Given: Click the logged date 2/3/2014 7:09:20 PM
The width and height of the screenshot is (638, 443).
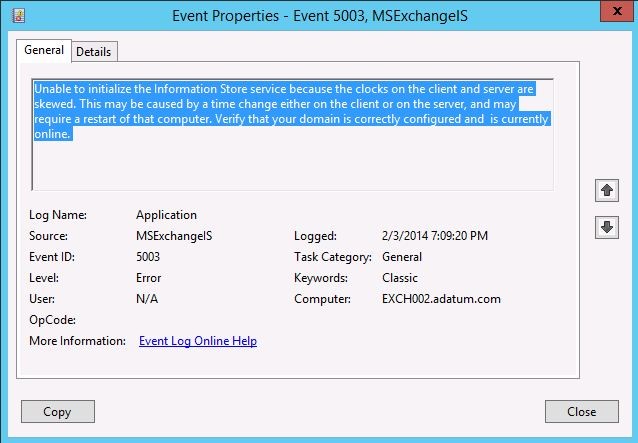Looking at the screenshot, I should click(435, 236).
